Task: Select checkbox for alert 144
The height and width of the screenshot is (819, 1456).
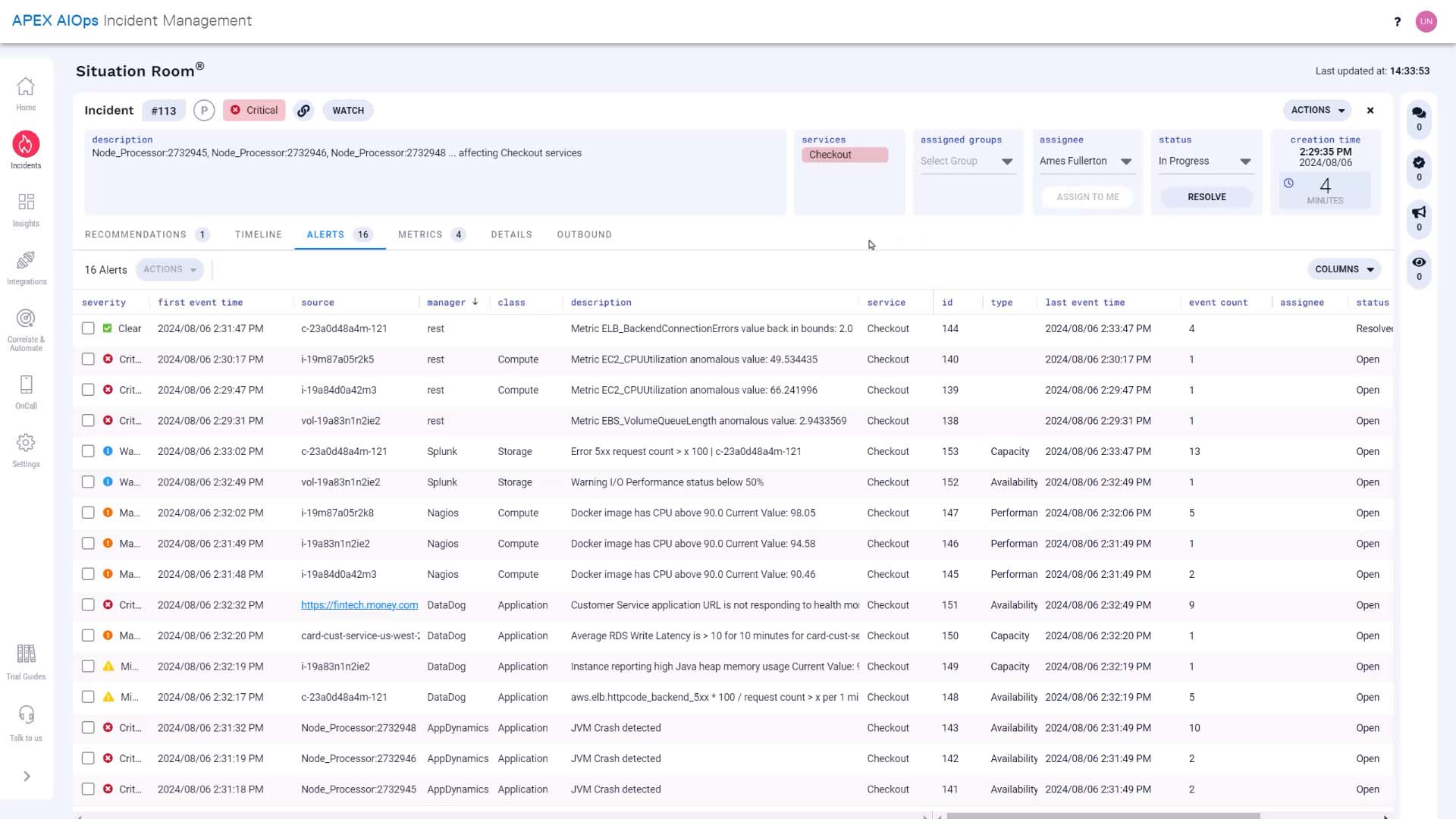Action: click(88, 329)
